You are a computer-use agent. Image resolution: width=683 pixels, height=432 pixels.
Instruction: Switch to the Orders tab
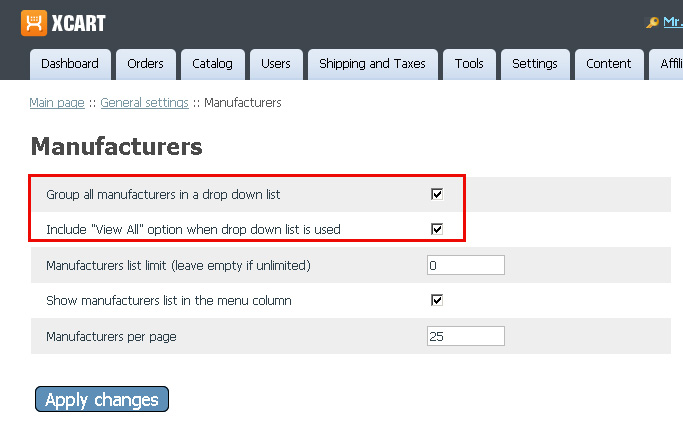[145, 64]
